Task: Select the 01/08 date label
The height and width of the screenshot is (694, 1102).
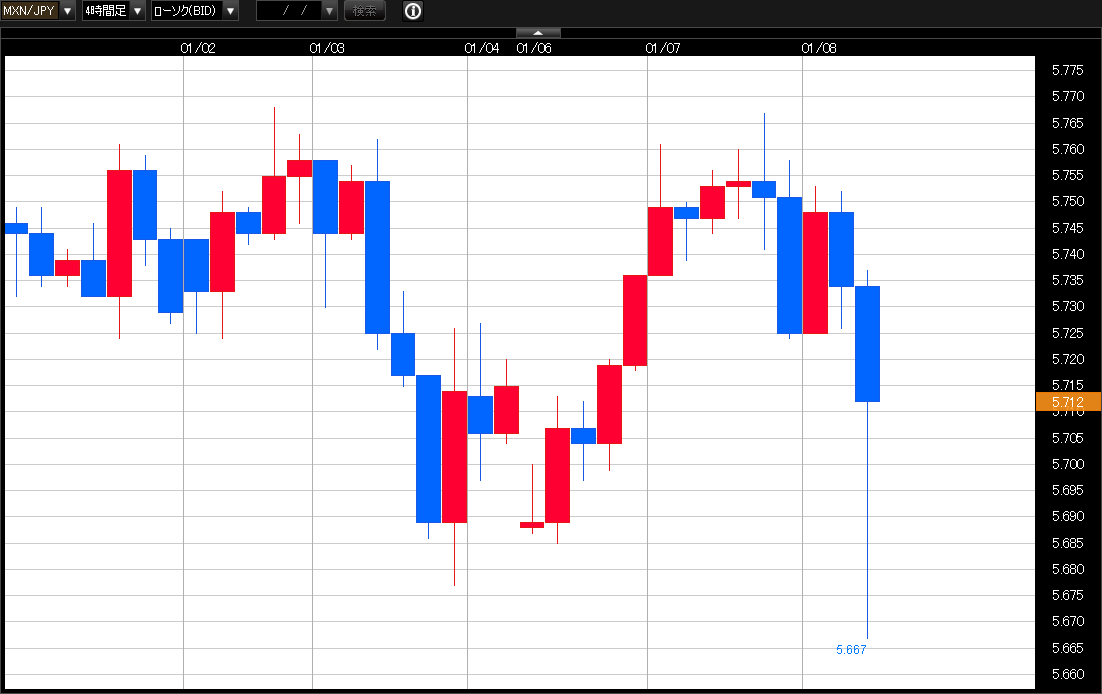Action: pyautogui.click(x=819, y=48)
